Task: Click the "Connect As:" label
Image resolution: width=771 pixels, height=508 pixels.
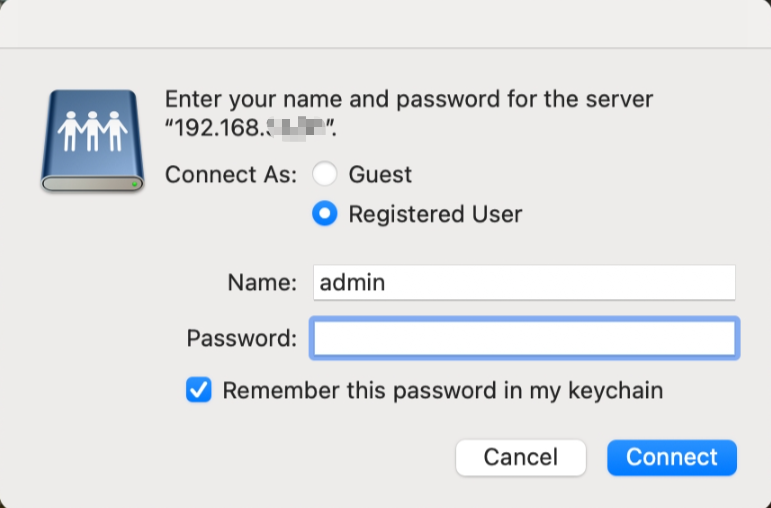Action: [231, 174]
